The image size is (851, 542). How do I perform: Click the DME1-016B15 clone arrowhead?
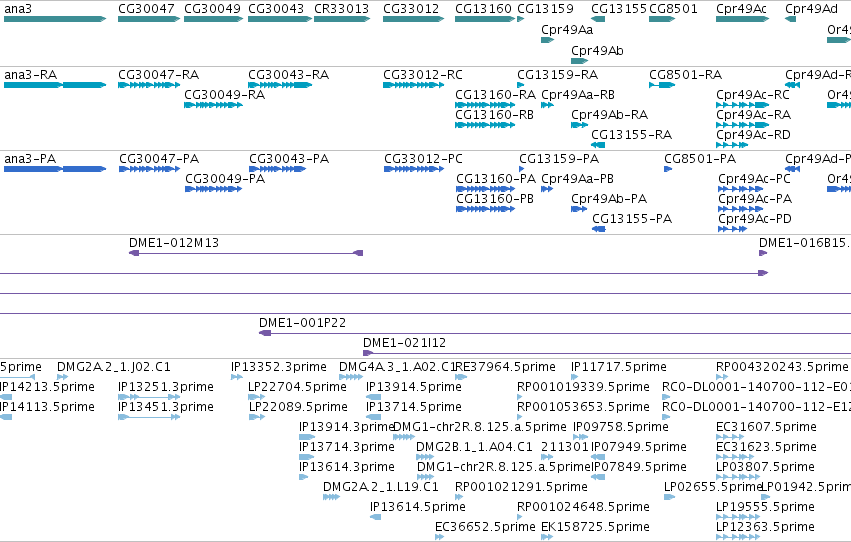[763, 253]
